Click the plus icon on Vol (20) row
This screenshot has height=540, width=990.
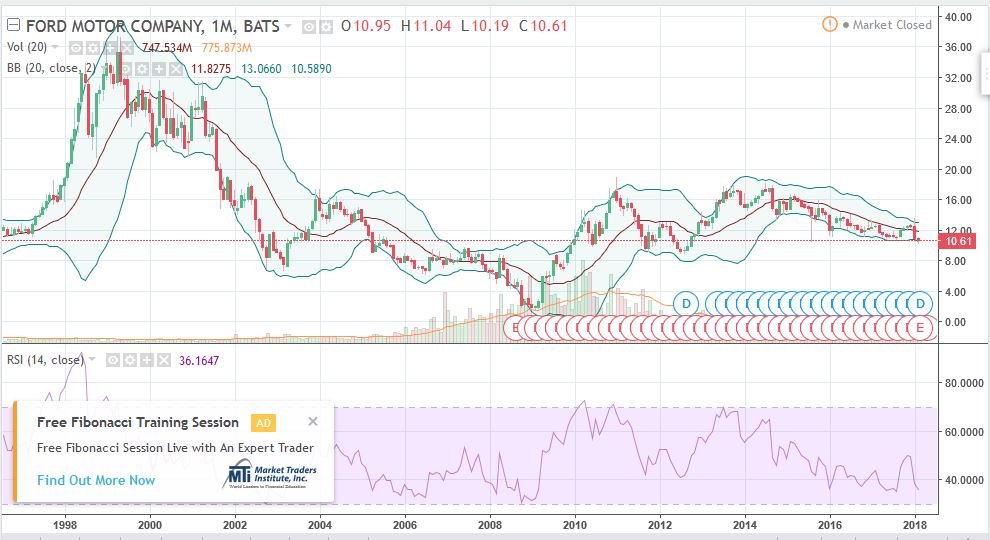(110, 48)
